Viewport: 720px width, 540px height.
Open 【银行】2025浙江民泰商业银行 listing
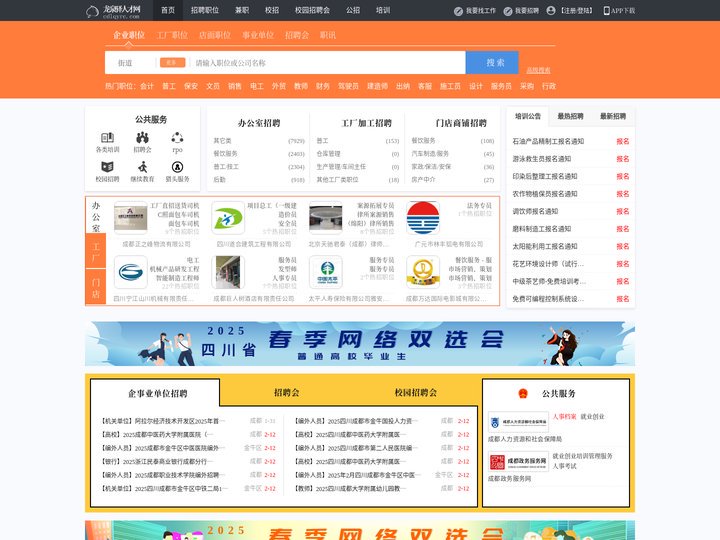158,461
